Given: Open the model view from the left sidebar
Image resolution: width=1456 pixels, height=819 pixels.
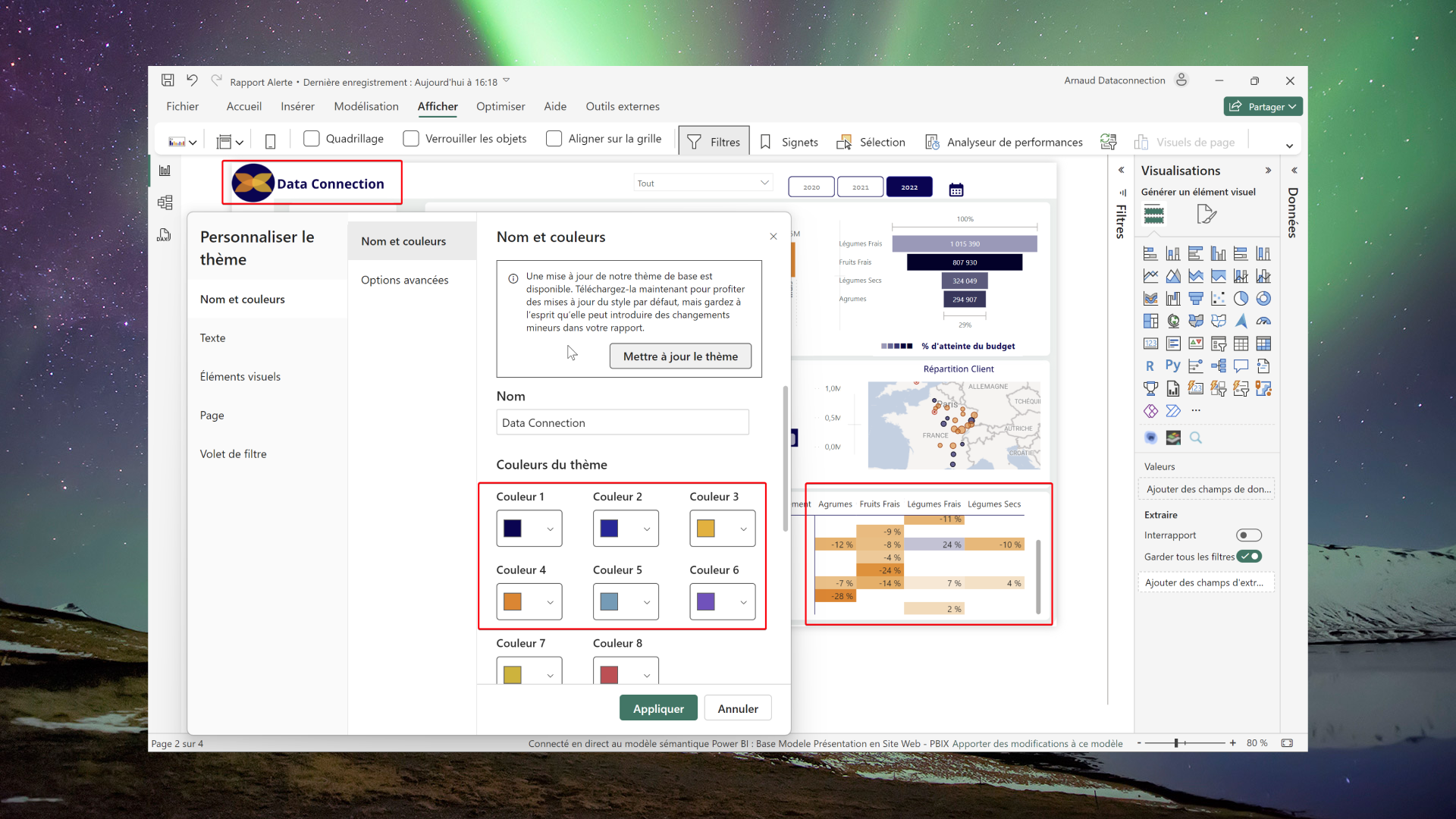Looking at the screenshot, I should click(x=165, y=202).
